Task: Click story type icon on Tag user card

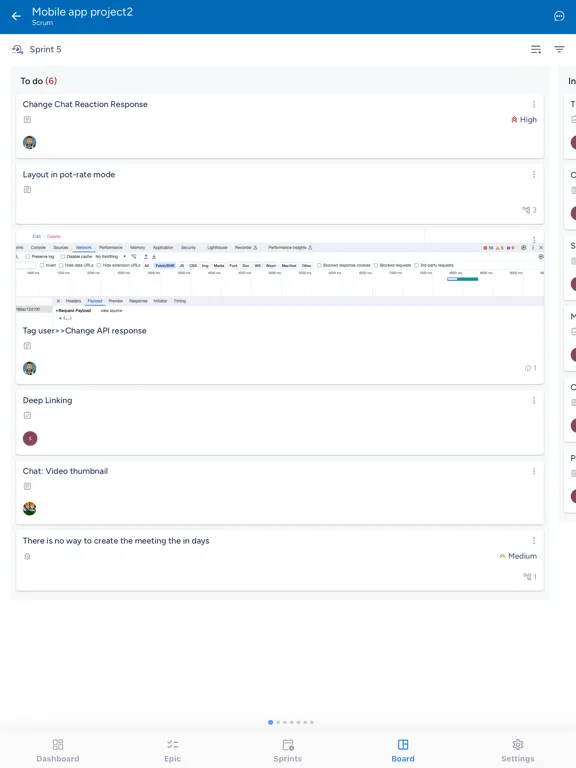Action: pos(27,346)
